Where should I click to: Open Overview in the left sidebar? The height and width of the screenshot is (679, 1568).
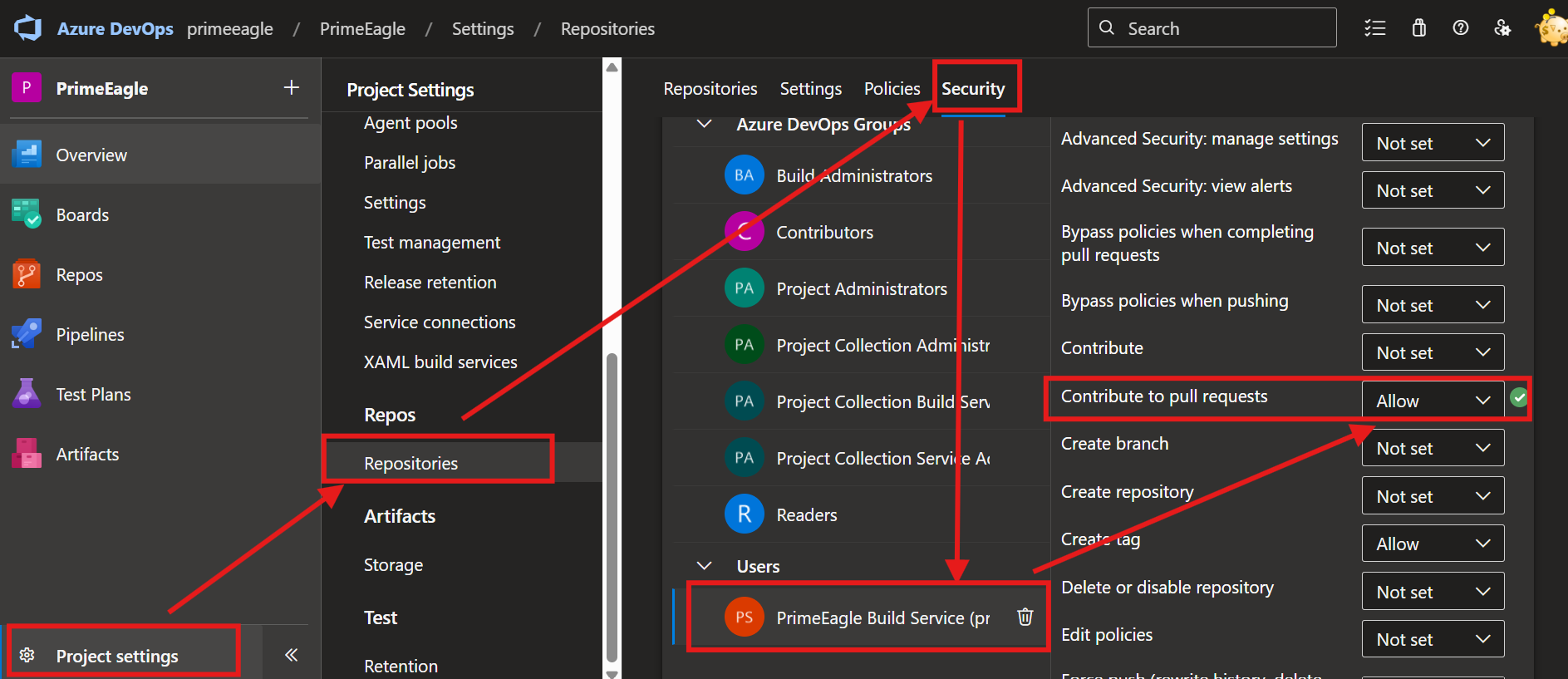(x=160, y=155)
